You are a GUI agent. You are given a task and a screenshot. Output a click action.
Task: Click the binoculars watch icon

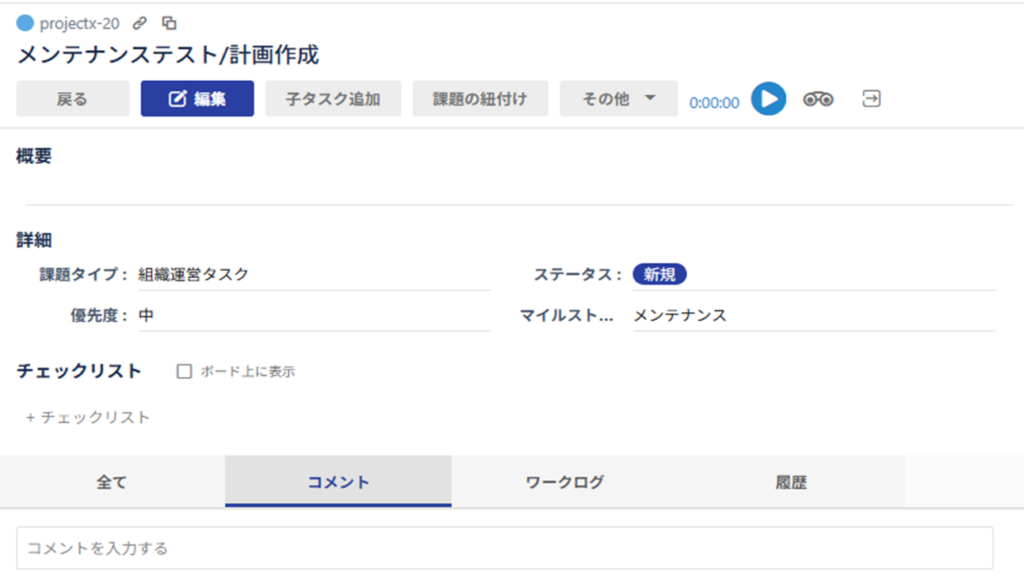[x=818, y=99]
